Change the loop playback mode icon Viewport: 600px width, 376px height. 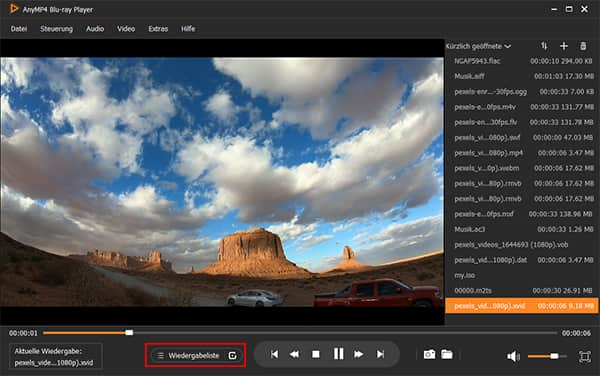(x=232, y=356)
